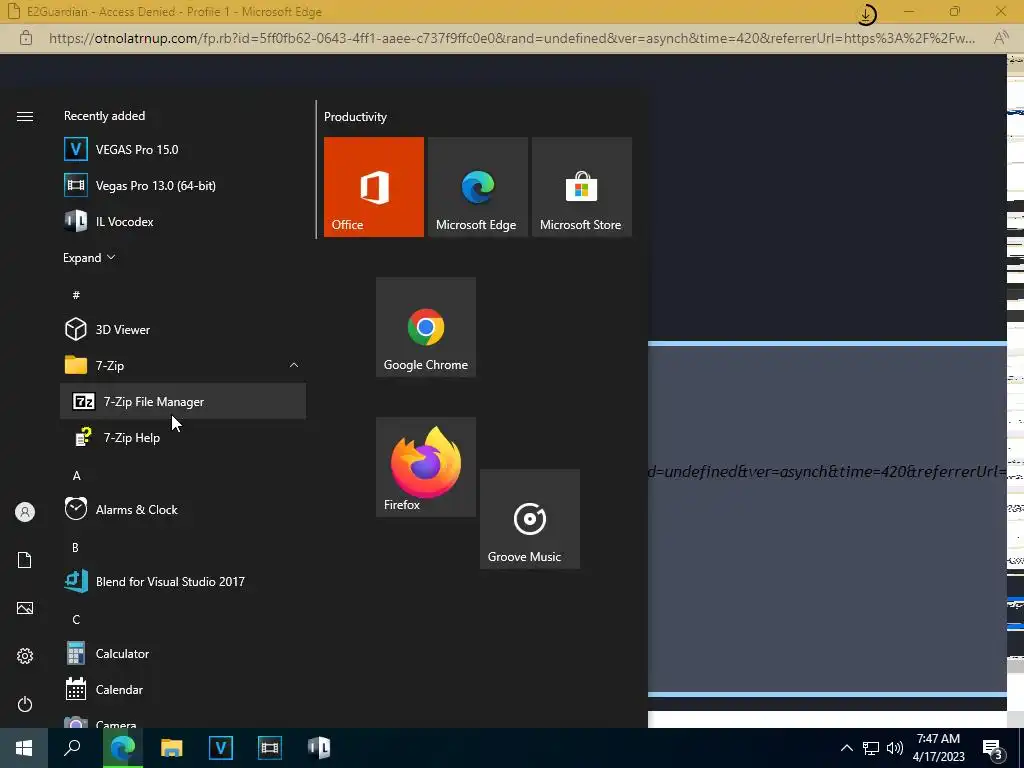Switch to Microsoft Edge on the taskbar
1024x768 pixels.
click(122, 748)
